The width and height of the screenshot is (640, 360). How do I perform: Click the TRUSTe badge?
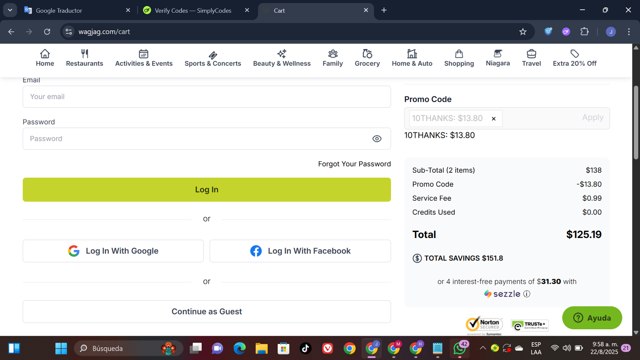coord(529,325)
